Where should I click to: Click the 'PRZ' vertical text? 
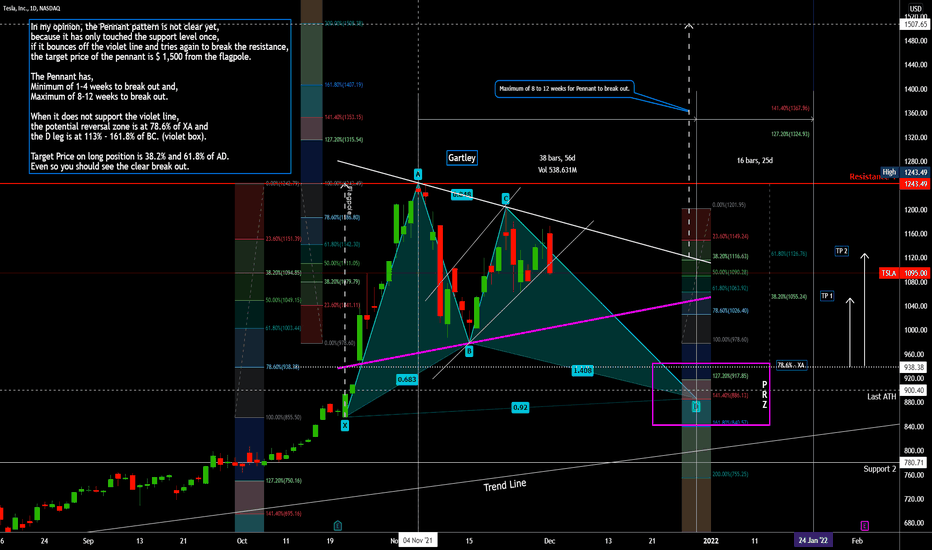pyautogui.click(x=764, y=395)
